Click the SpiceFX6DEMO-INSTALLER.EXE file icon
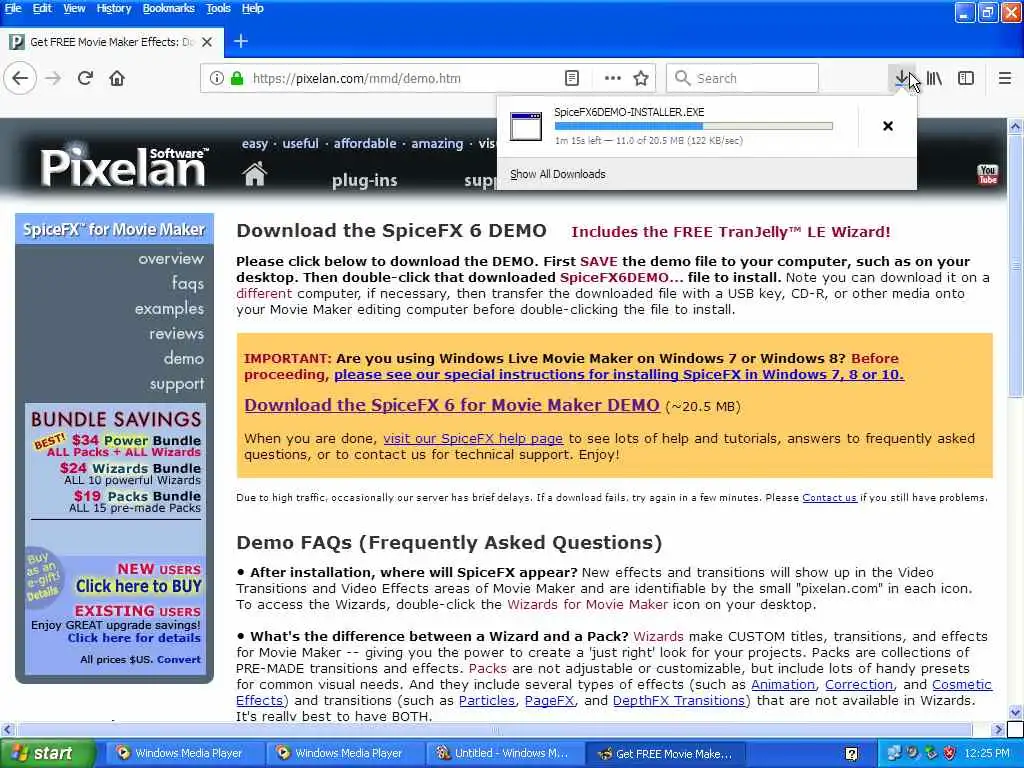The height and width of the screenshot is (768, 1024). pos(526,126)
